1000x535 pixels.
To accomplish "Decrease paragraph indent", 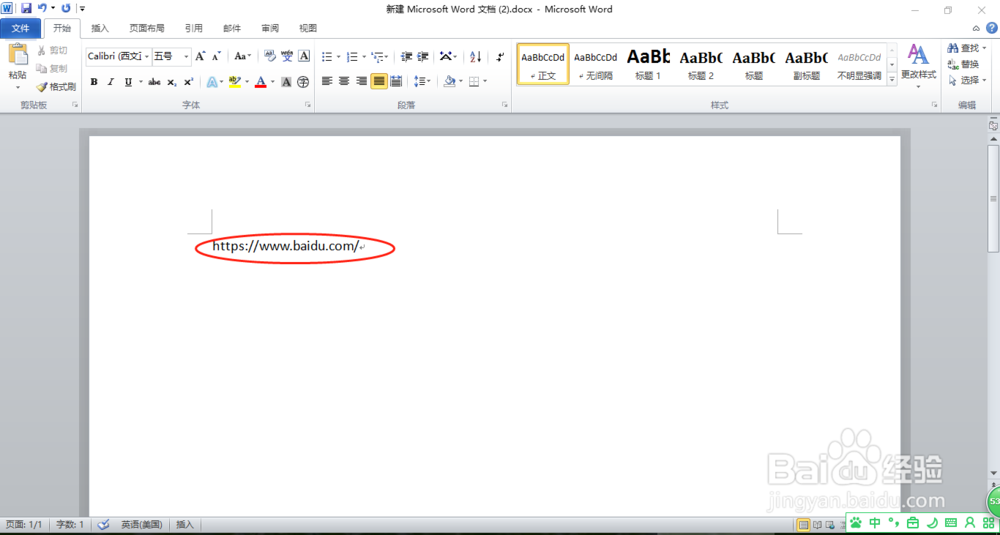I will pos(406,57).
